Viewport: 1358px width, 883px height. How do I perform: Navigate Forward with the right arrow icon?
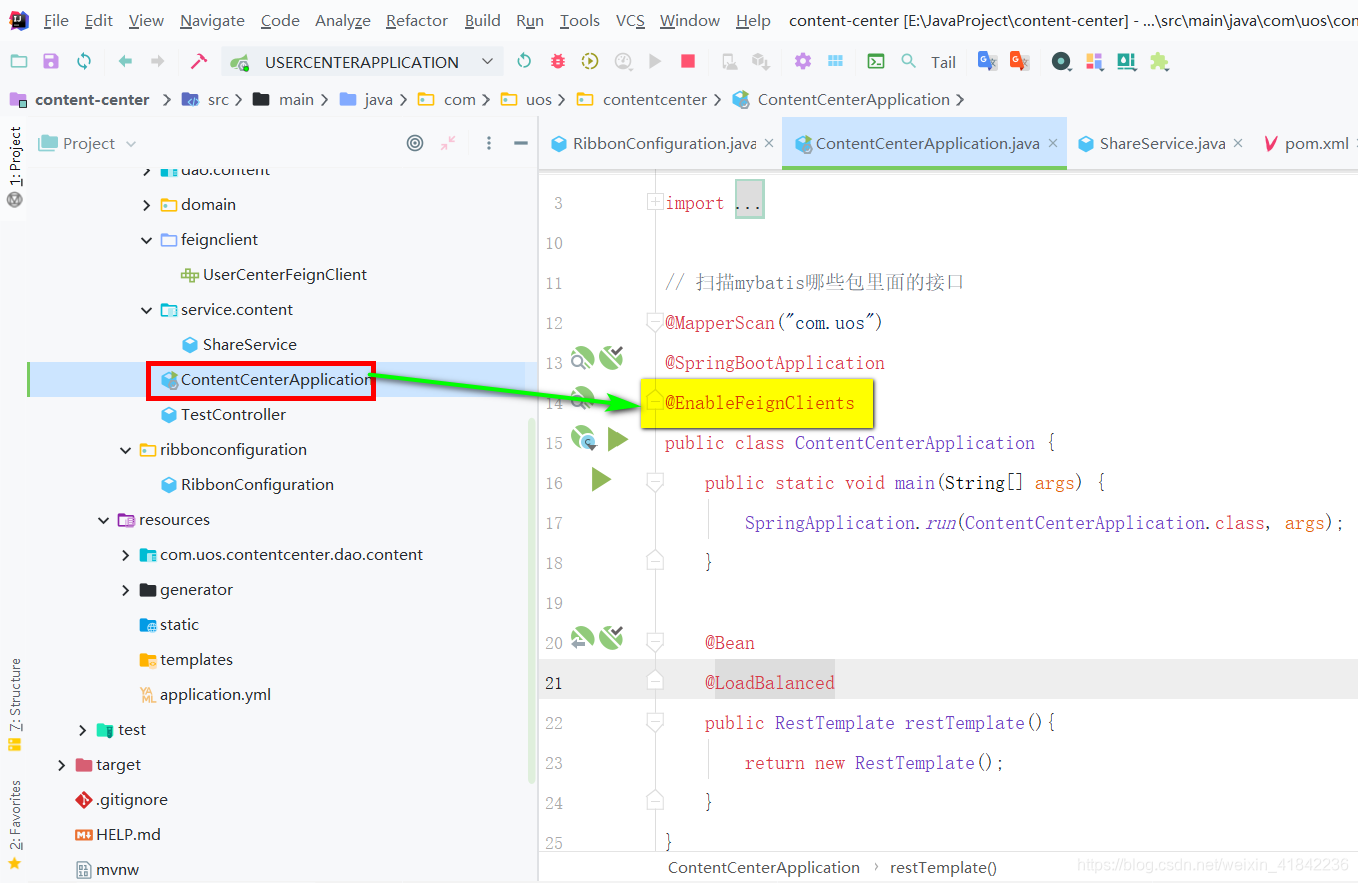(x=157, y=62)
